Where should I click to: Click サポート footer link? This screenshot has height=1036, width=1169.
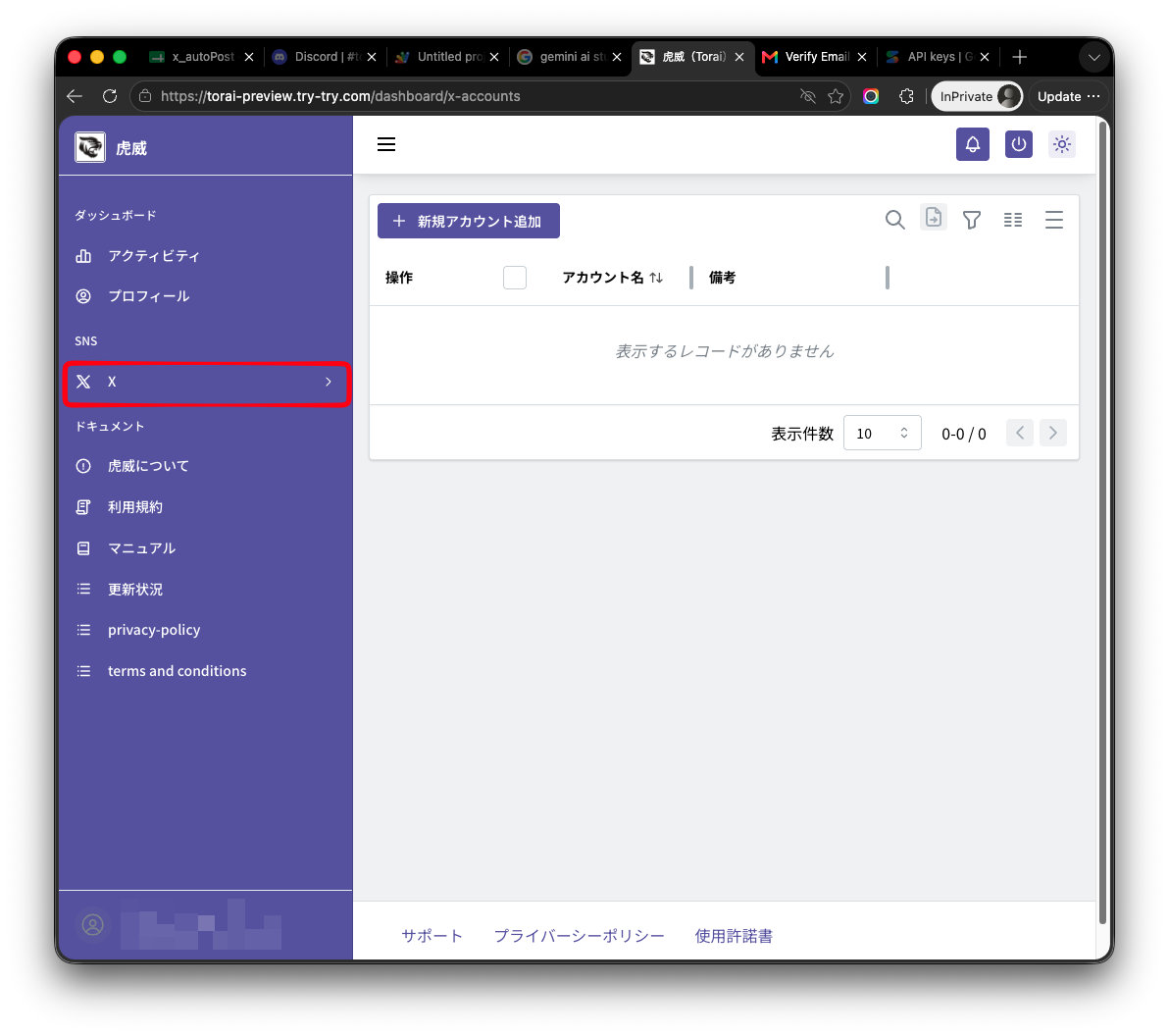coord(432,935)
